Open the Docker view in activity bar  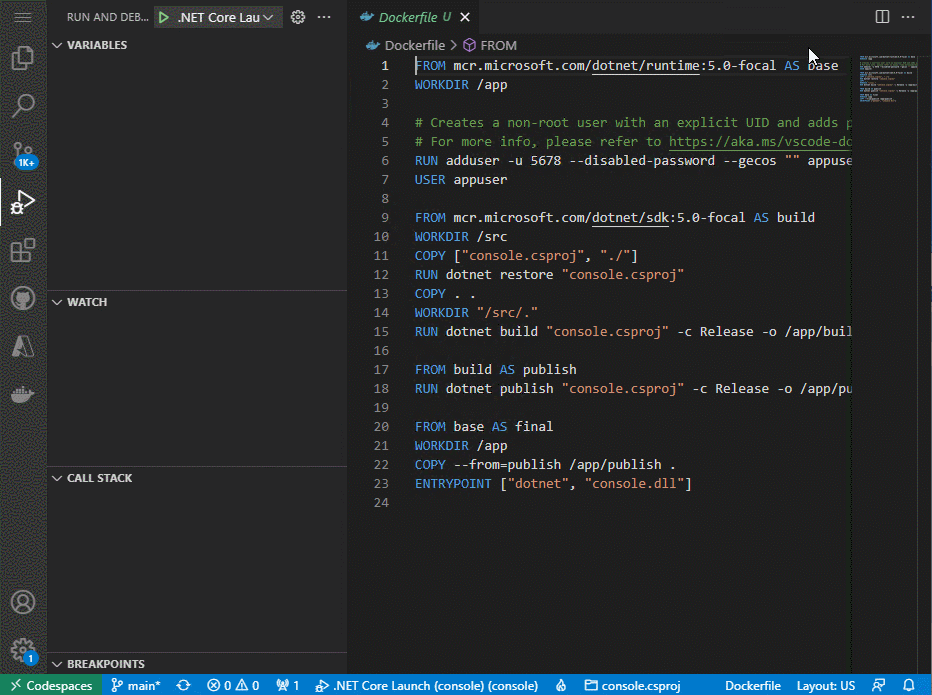pos(23,394)
